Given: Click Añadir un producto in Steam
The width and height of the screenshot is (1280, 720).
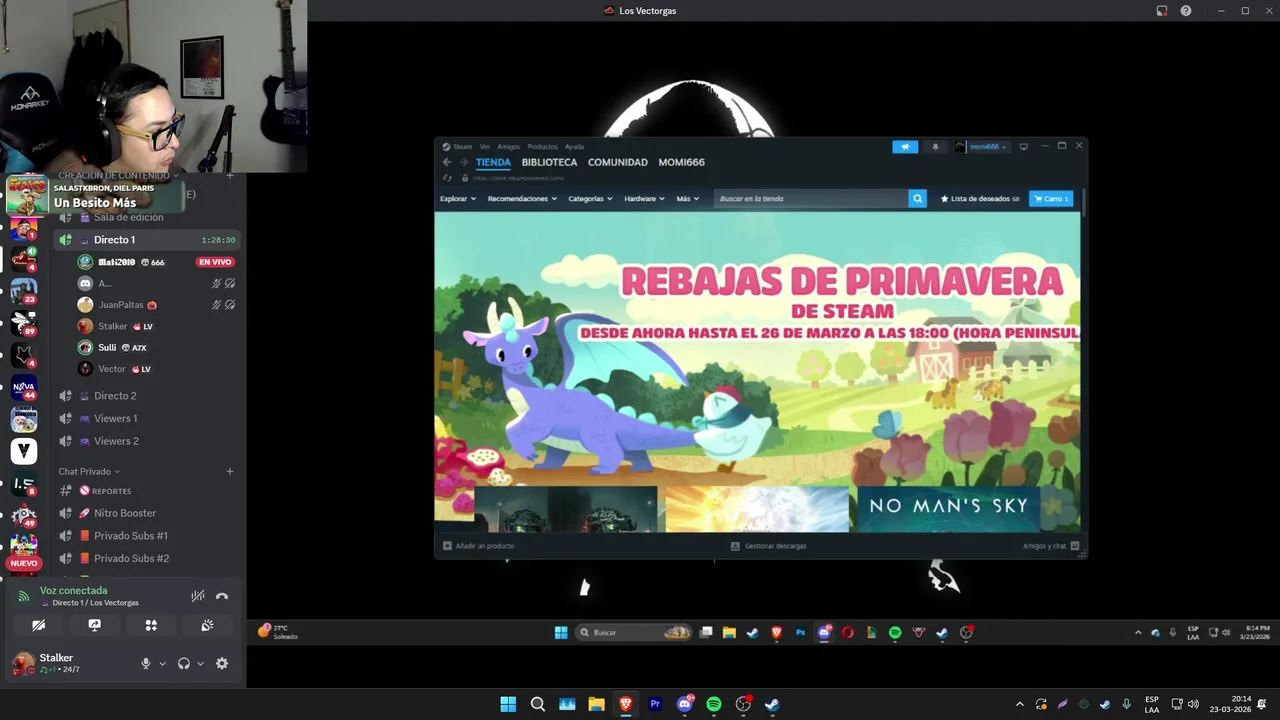Looking at the screenshot, I should click(478, 546).
